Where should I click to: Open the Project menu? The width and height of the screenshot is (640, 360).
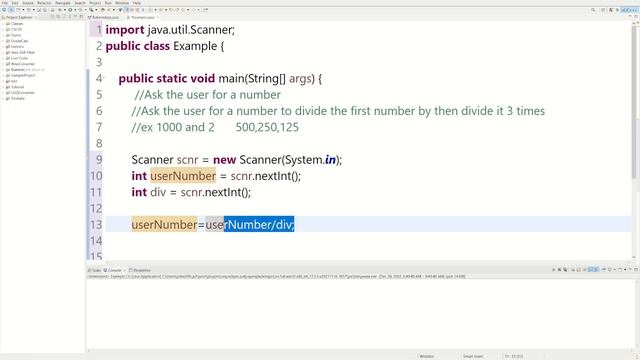95,3
